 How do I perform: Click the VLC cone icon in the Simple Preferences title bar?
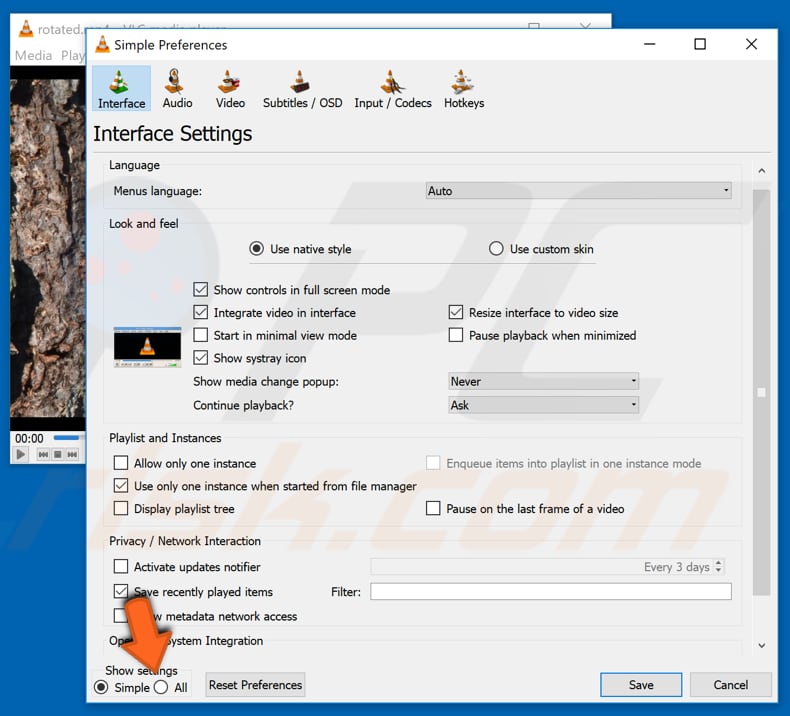[103, 44]
